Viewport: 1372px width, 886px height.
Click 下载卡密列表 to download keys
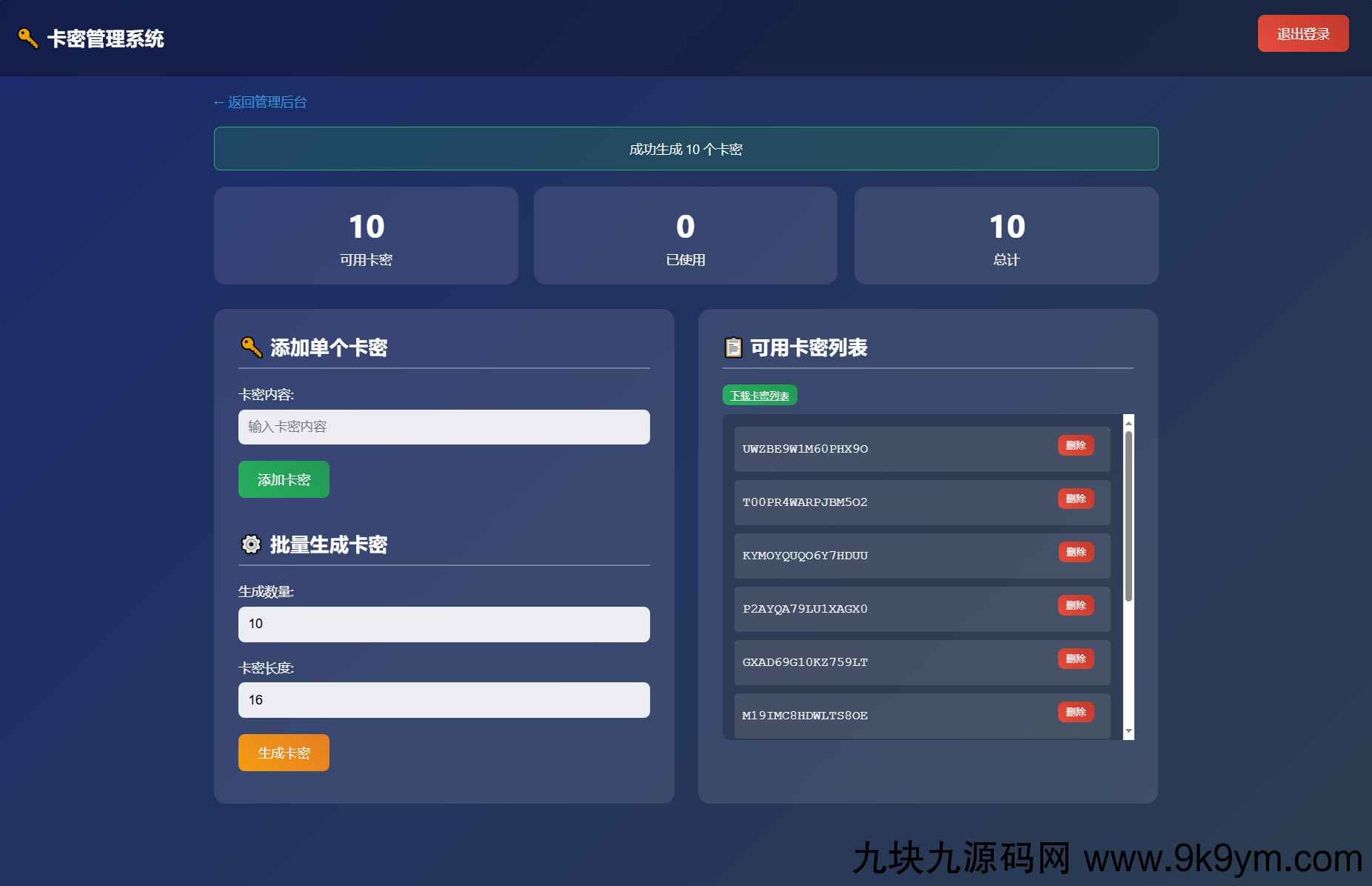760,395
